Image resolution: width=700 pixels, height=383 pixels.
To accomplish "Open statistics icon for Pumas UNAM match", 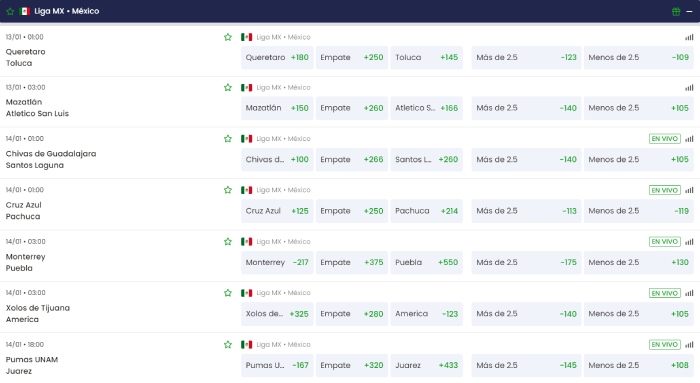I will (689, 345).
